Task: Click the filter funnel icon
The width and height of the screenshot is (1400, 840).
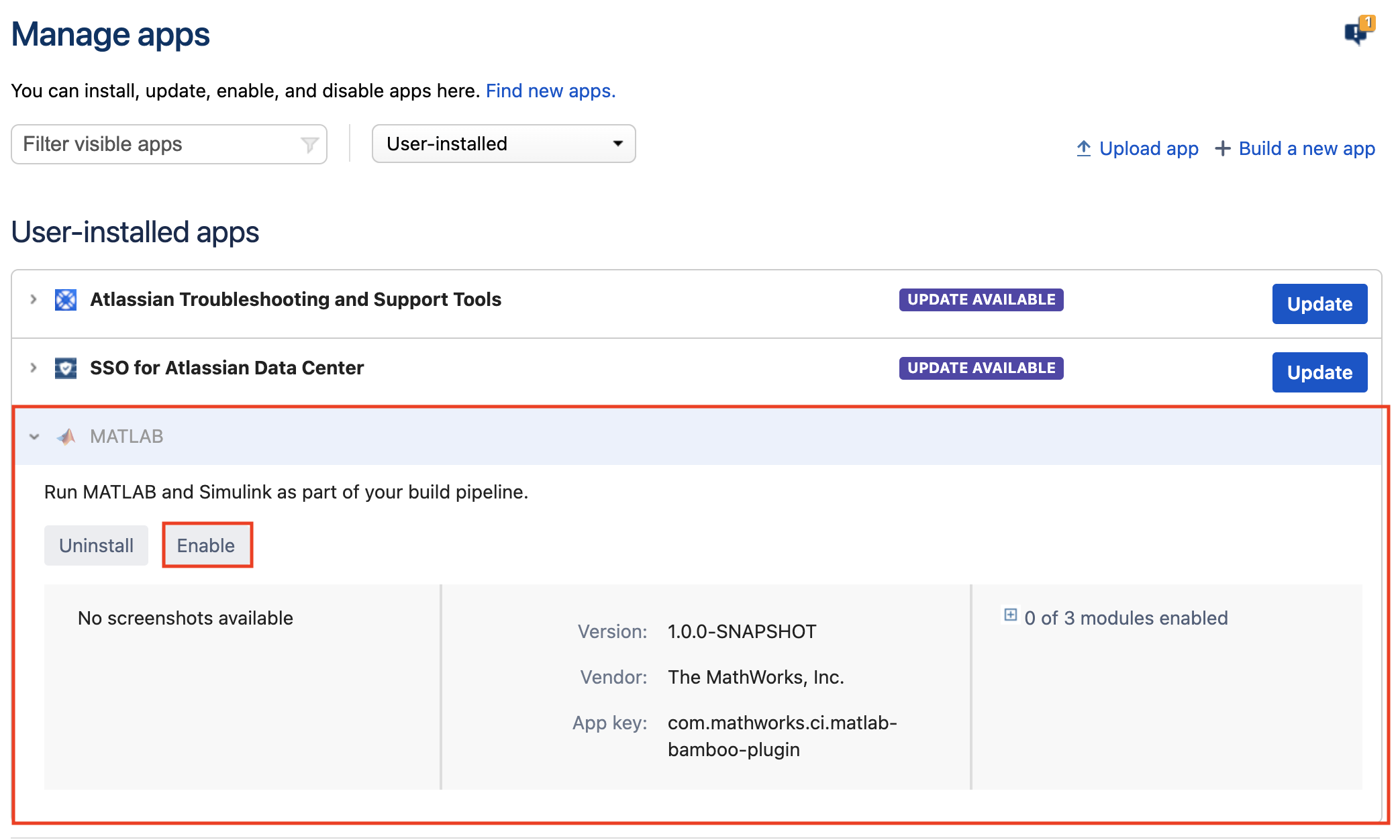Action: pyautogui.click(x=309, y=144)
